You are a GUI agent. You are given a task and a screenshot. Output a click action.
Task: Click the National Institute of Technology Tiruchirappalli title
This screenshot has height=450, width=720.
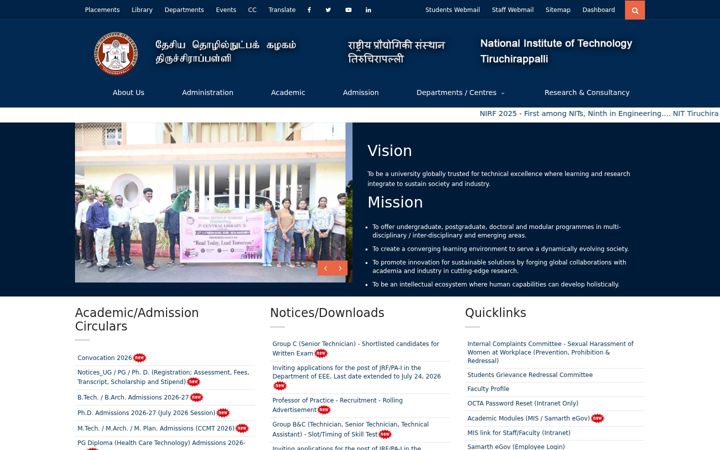tap(556, 51)
